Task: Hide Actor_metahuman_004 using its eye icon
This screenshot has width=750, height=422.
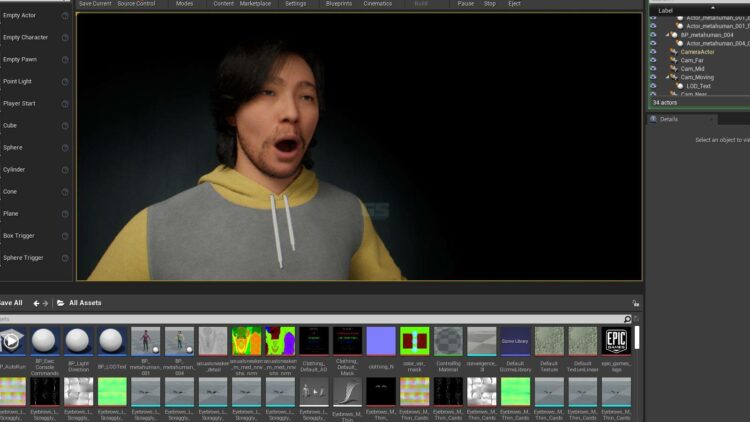Action: 653,43
